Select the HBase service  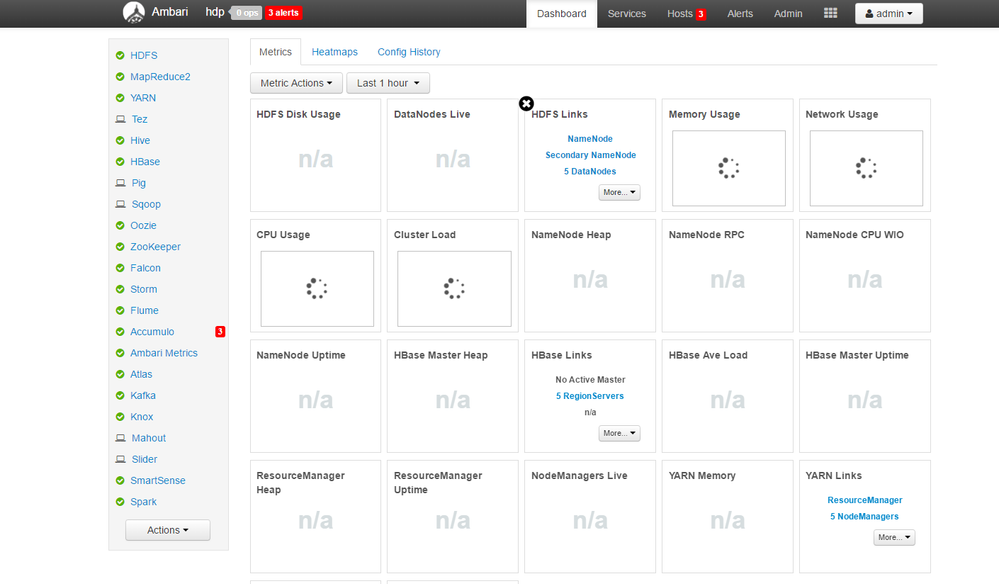point(145,162)
